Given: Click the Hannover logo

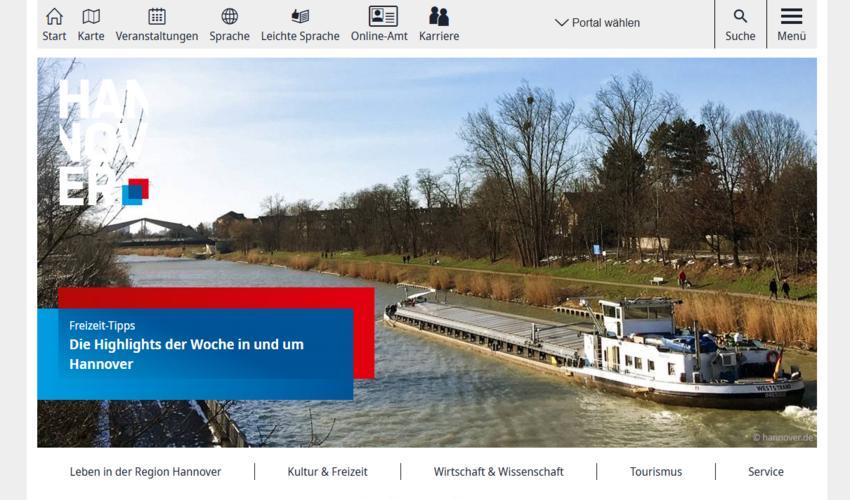Looking at the screenshot, I should tap(103, 142).
